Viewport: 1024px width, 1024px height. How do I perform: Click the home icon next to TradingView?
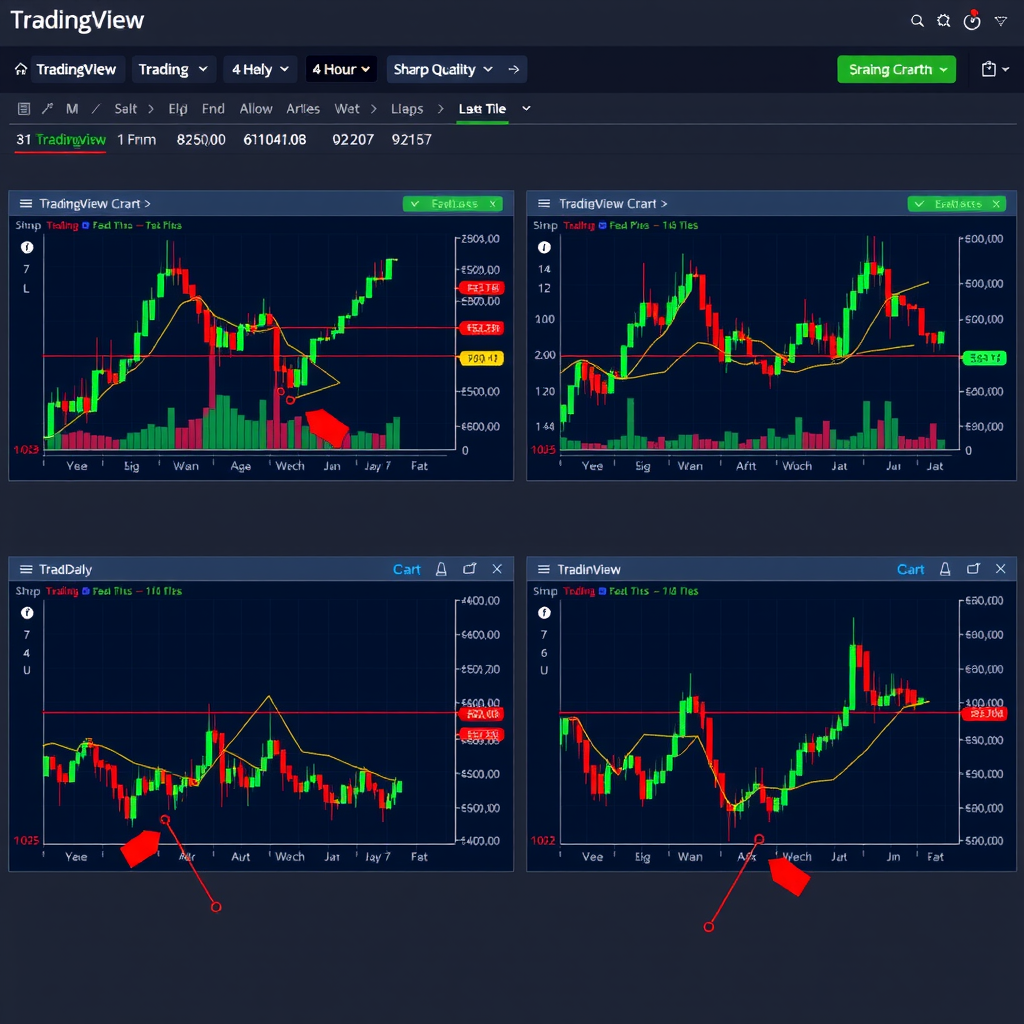(21, 70)
